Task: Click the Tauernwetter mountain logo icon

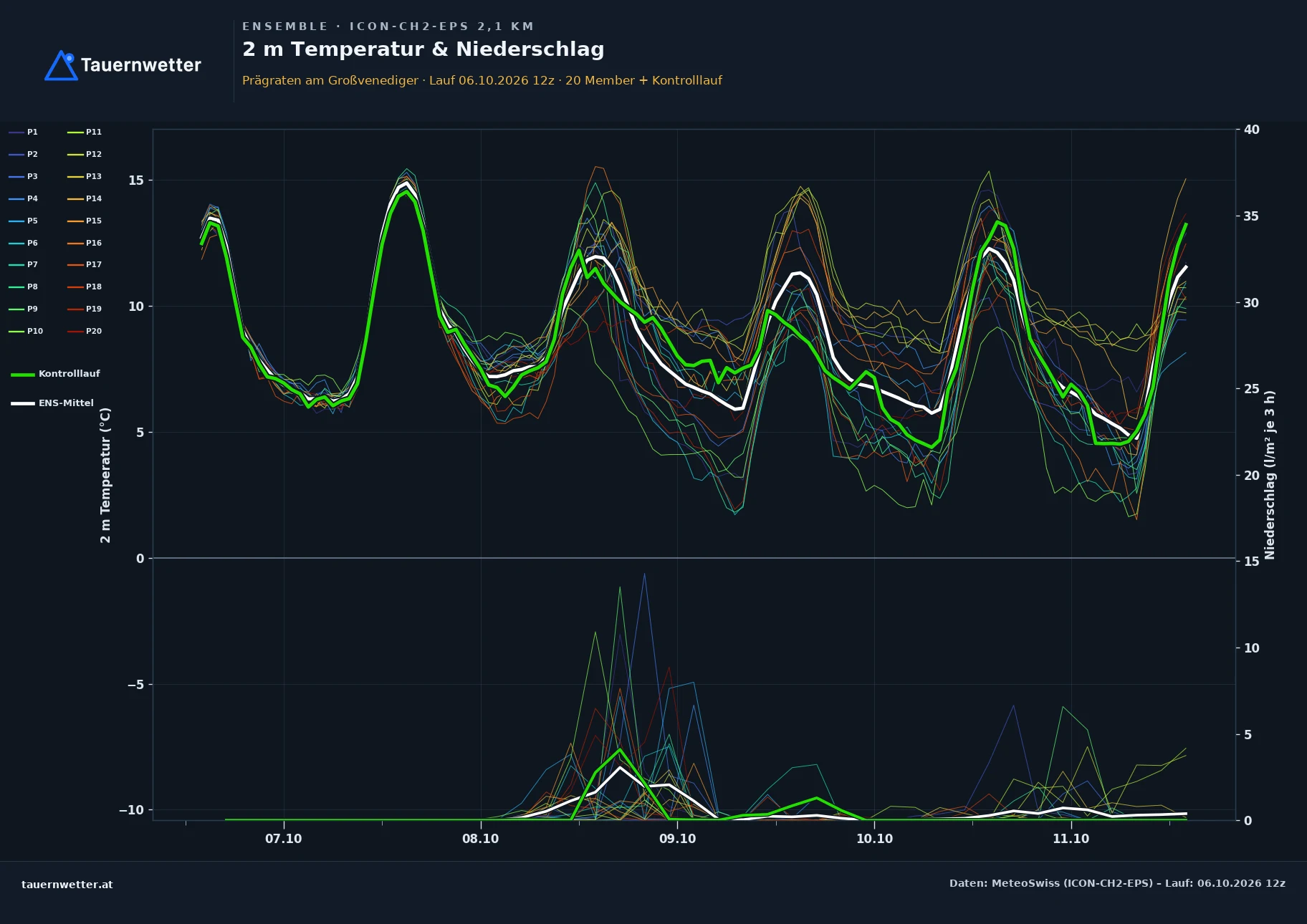Action: (x=61, y=65)
